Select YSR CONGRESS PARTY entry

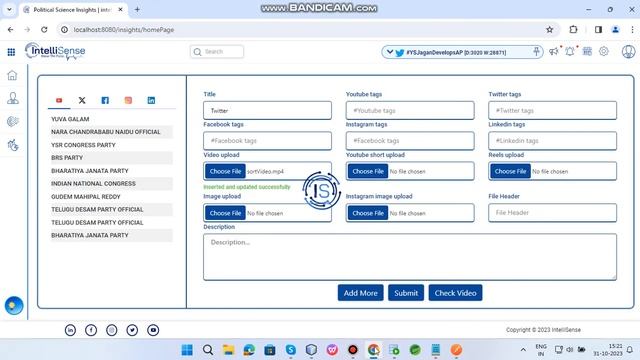(83, 145)
